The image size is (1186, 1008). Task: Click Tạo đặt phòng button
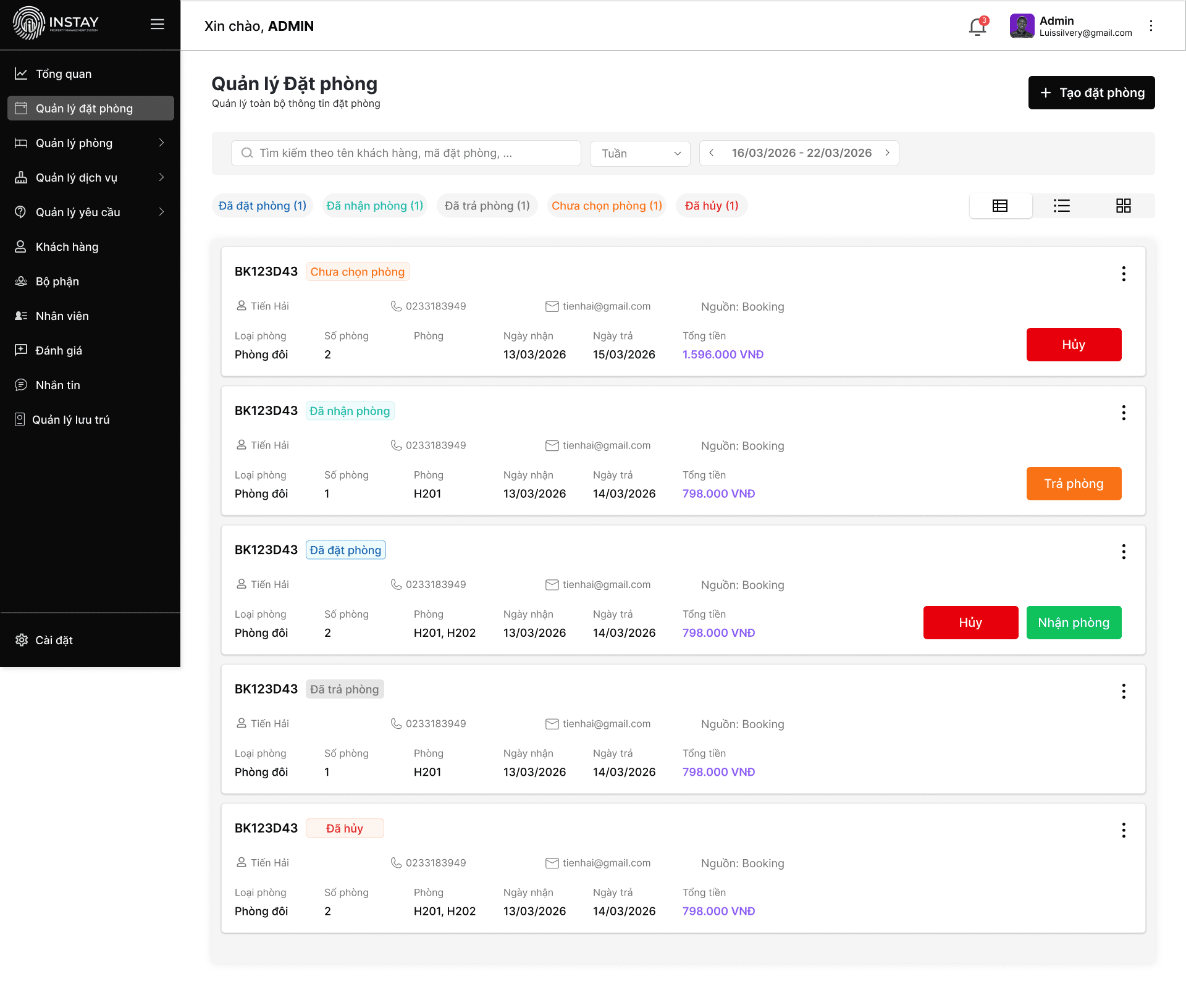pos(1091,93)
